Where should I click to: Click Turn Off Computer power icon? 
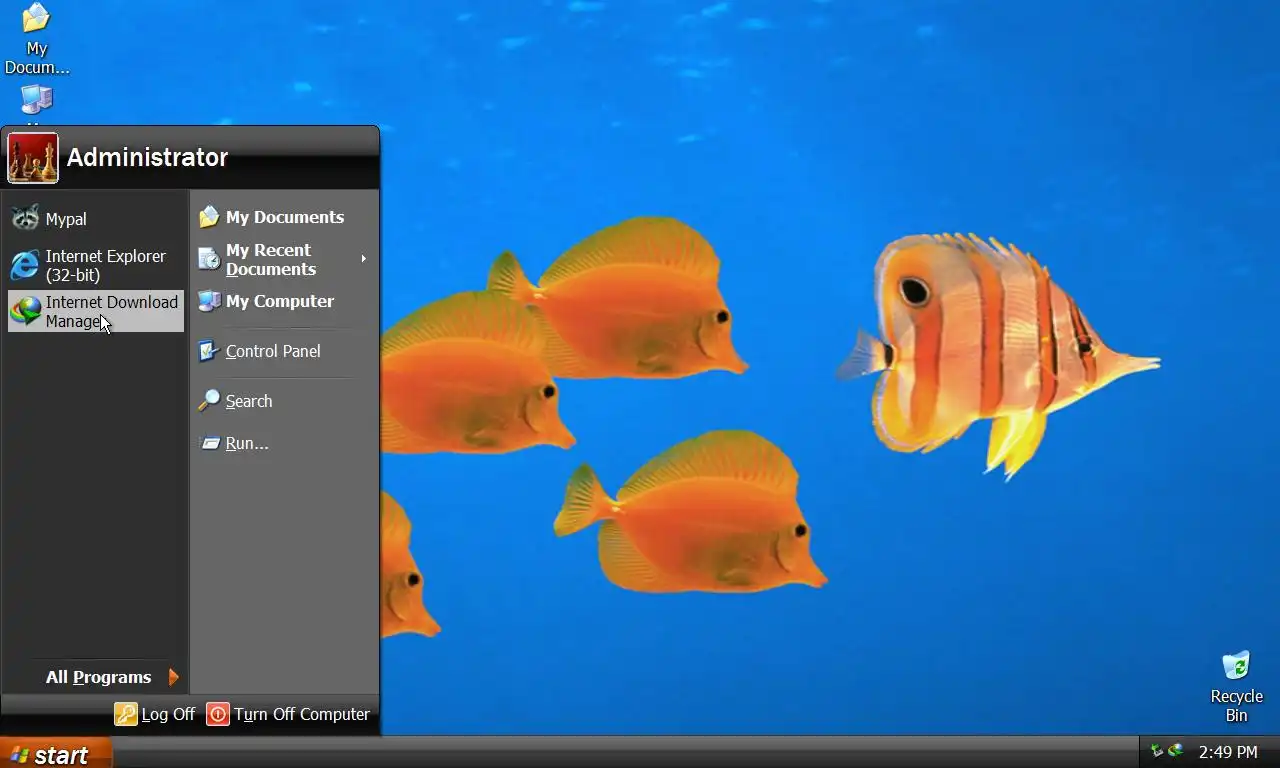pos(217,714)
